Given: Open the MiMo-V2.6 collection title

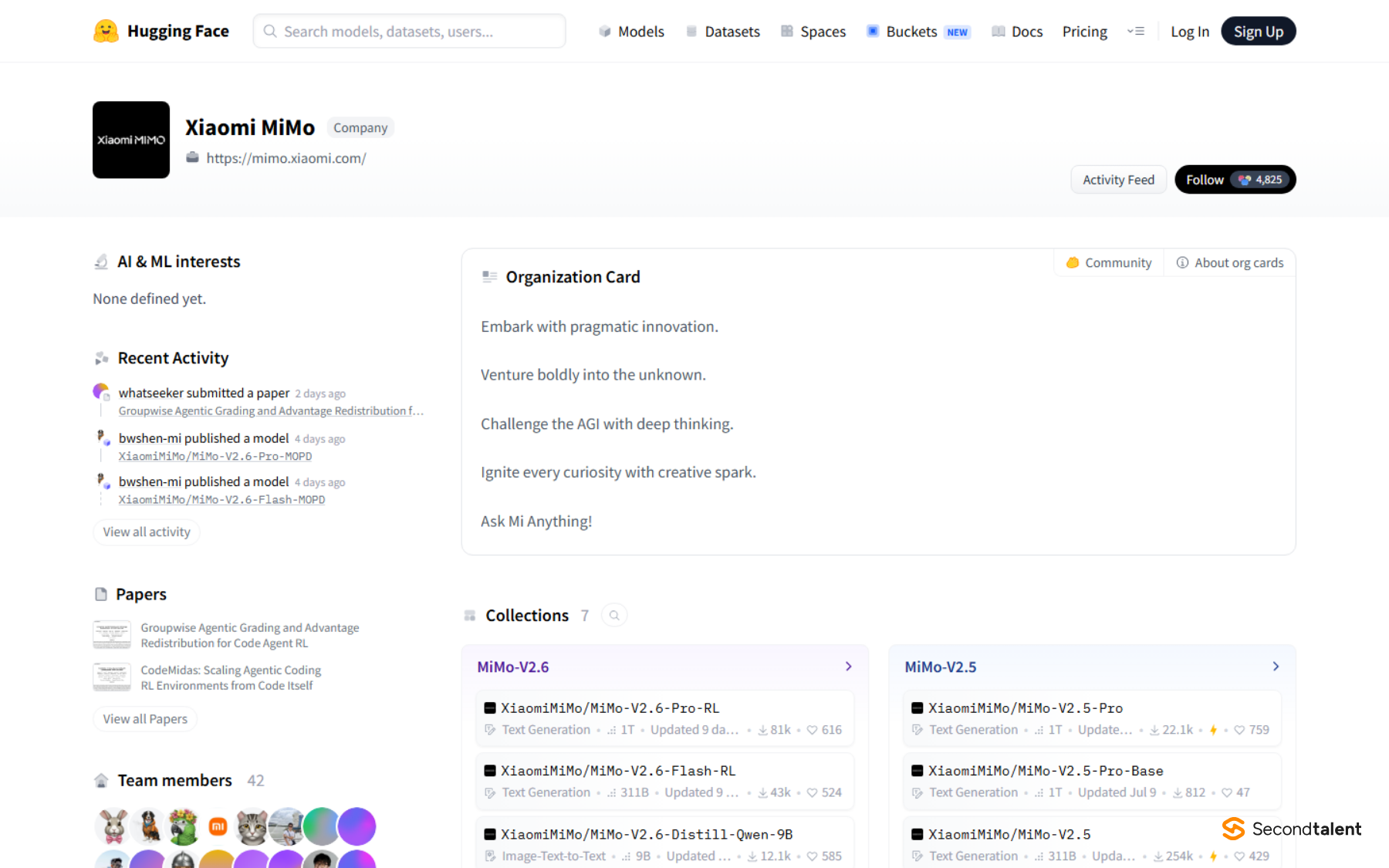Looking at the screenshot, I should coord(513,667).
